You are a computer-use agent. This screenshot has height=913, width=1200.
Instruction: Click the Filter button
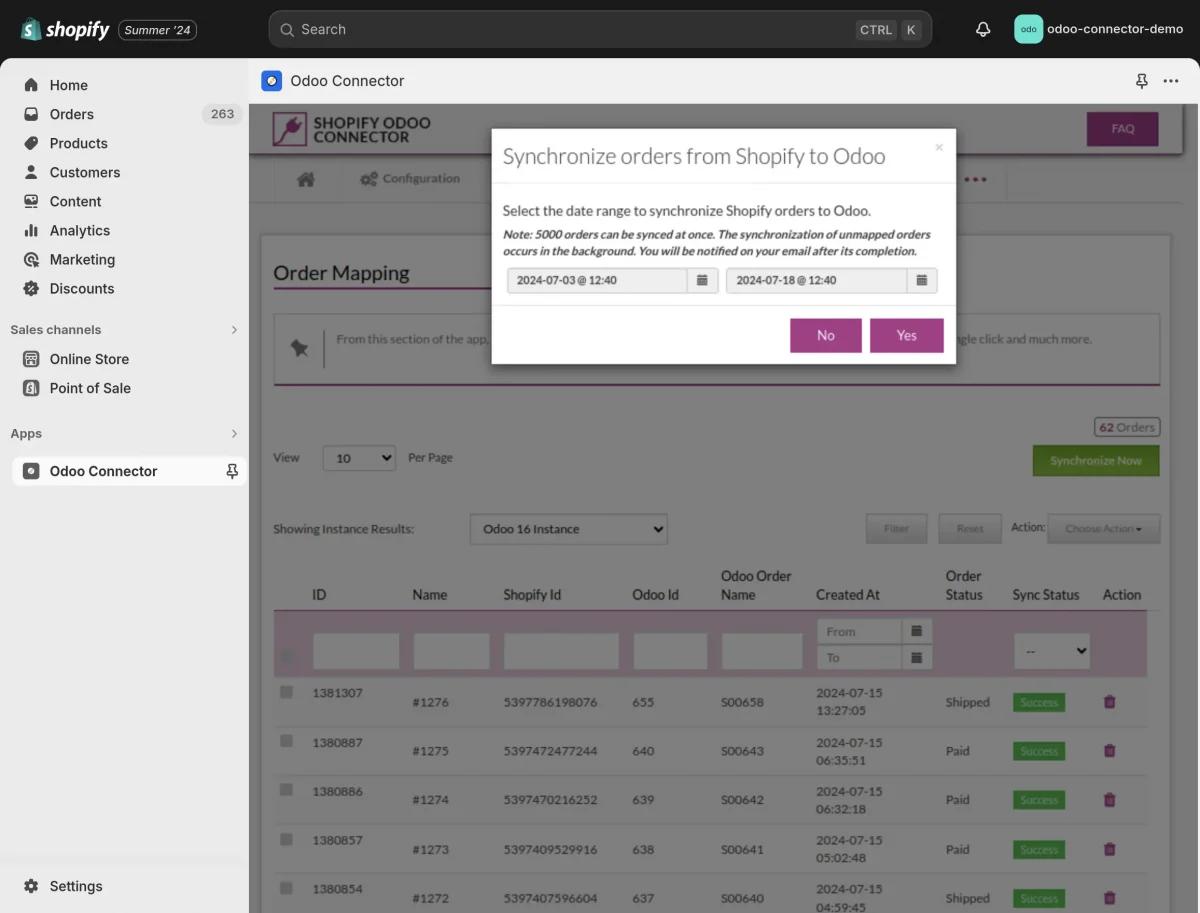(x=897, y=529)
